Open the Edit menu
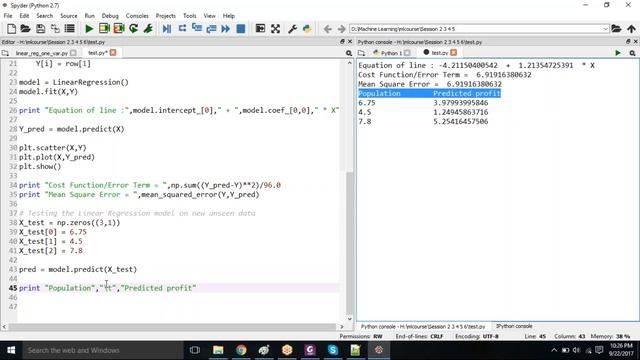This screenshot has width=640, height=360. (x=24, y=16)
